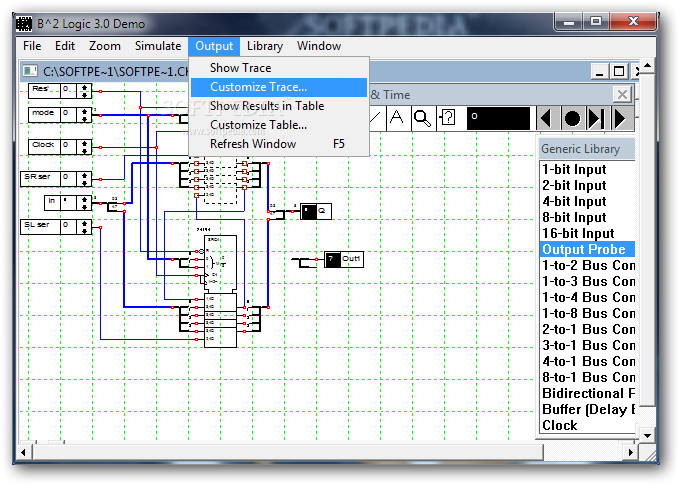Click the value cell of Clock input

pos(68,147)
